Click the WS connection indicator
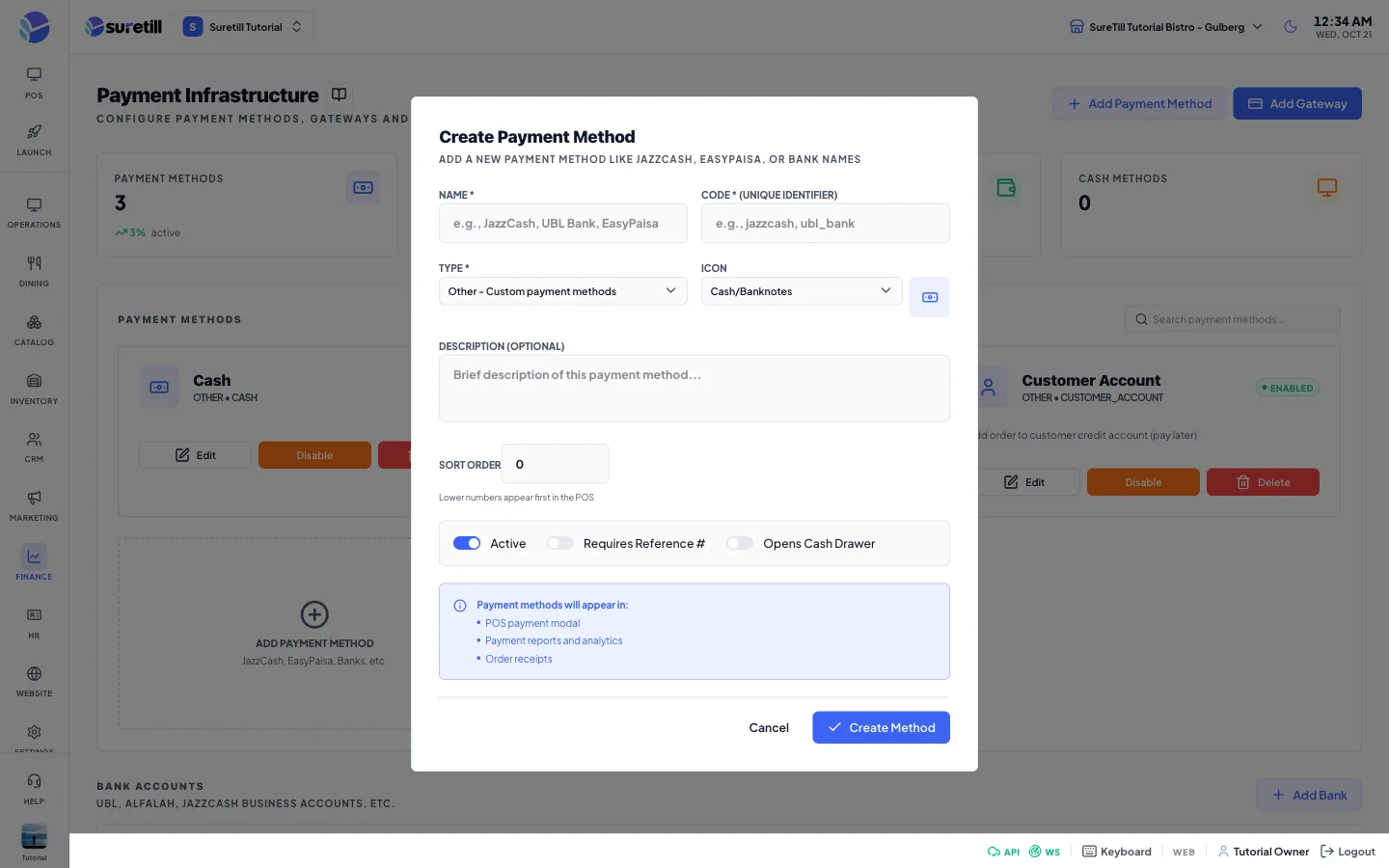 1045,852
